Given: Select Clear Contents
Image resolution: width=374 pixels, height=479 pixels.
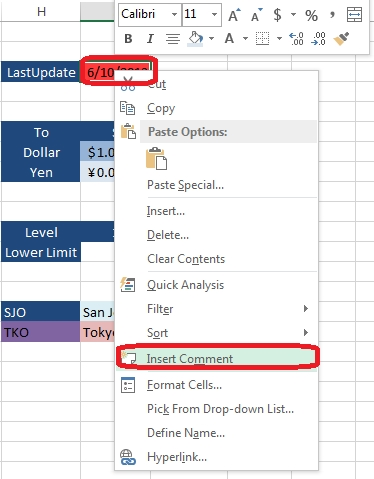Looking at the screenshot, I should click(x=216, y=259).
